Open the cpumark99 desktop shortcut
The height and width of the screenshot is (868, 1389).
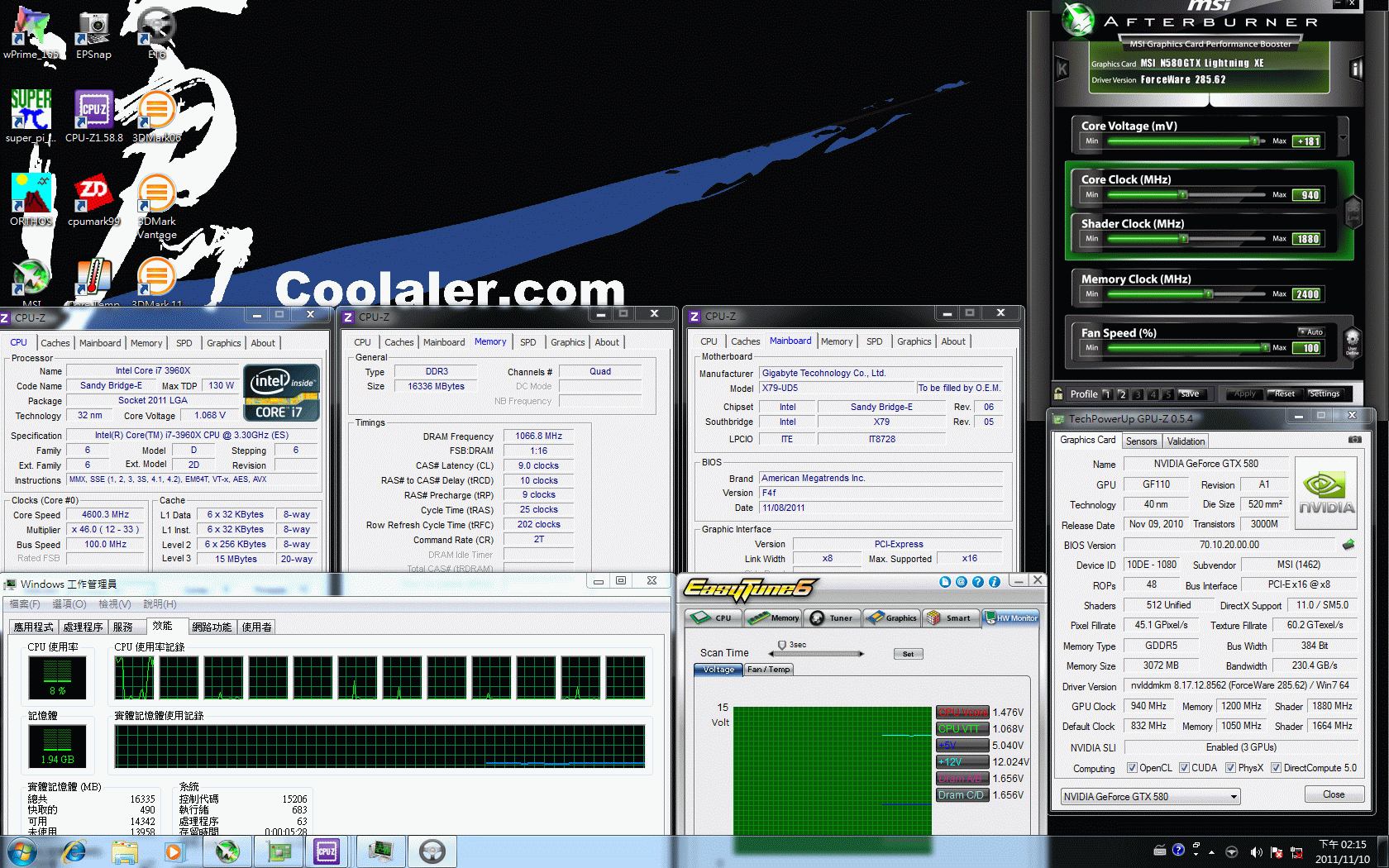pos(93,200)
